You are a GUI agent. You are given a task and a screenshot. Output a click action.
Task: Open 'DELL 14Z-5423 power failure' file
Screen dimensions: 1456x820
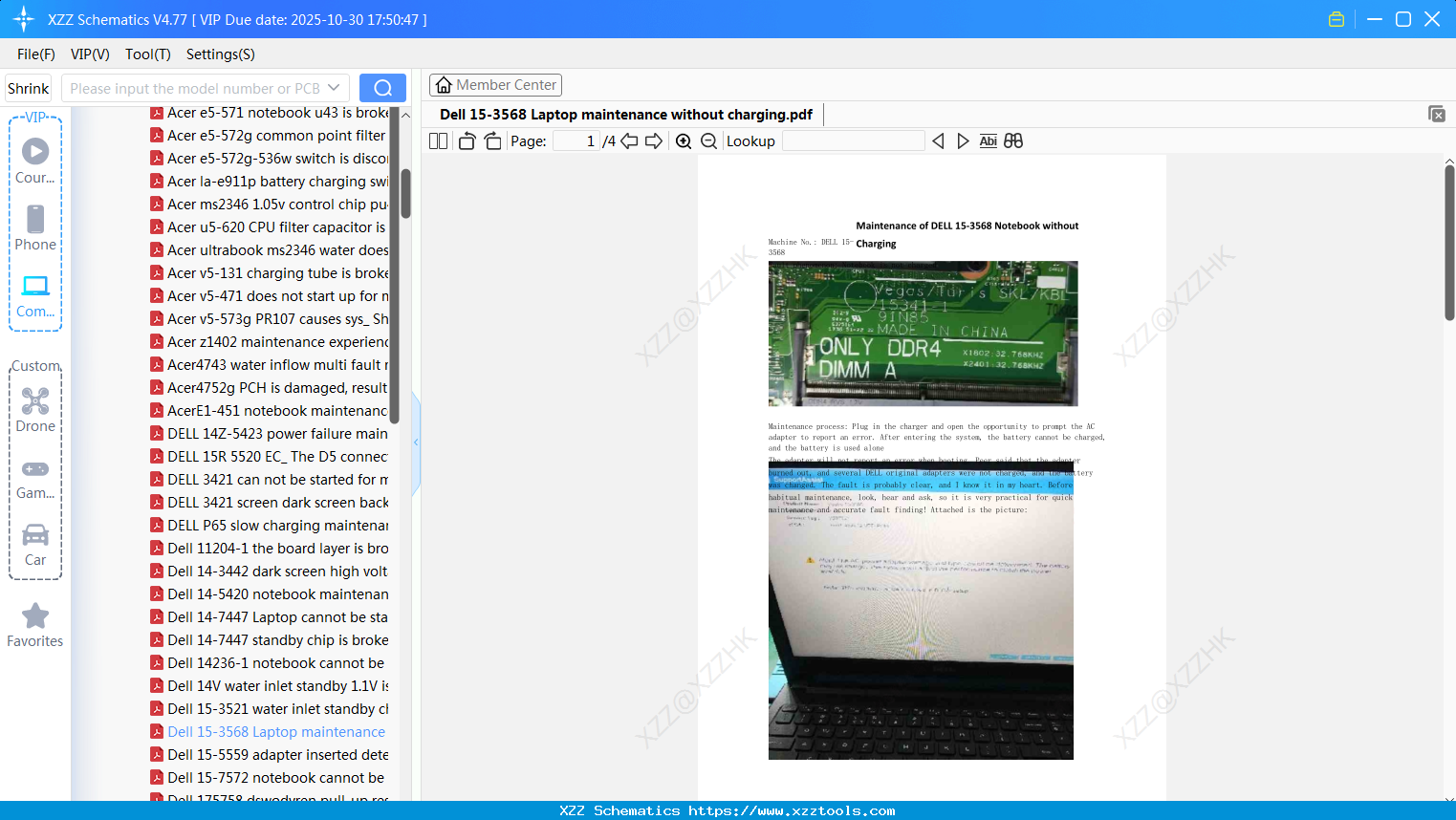270,434
